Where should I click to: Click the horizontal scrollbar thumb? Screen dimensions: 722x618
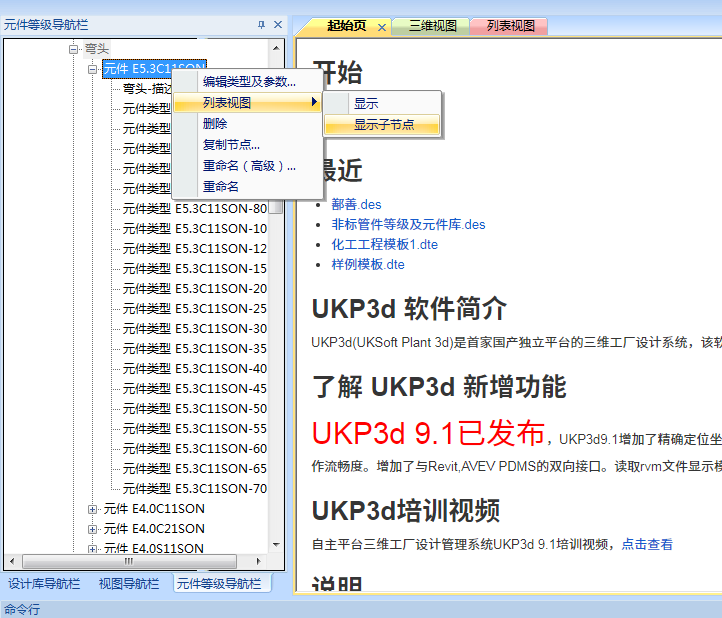(129, 561)
